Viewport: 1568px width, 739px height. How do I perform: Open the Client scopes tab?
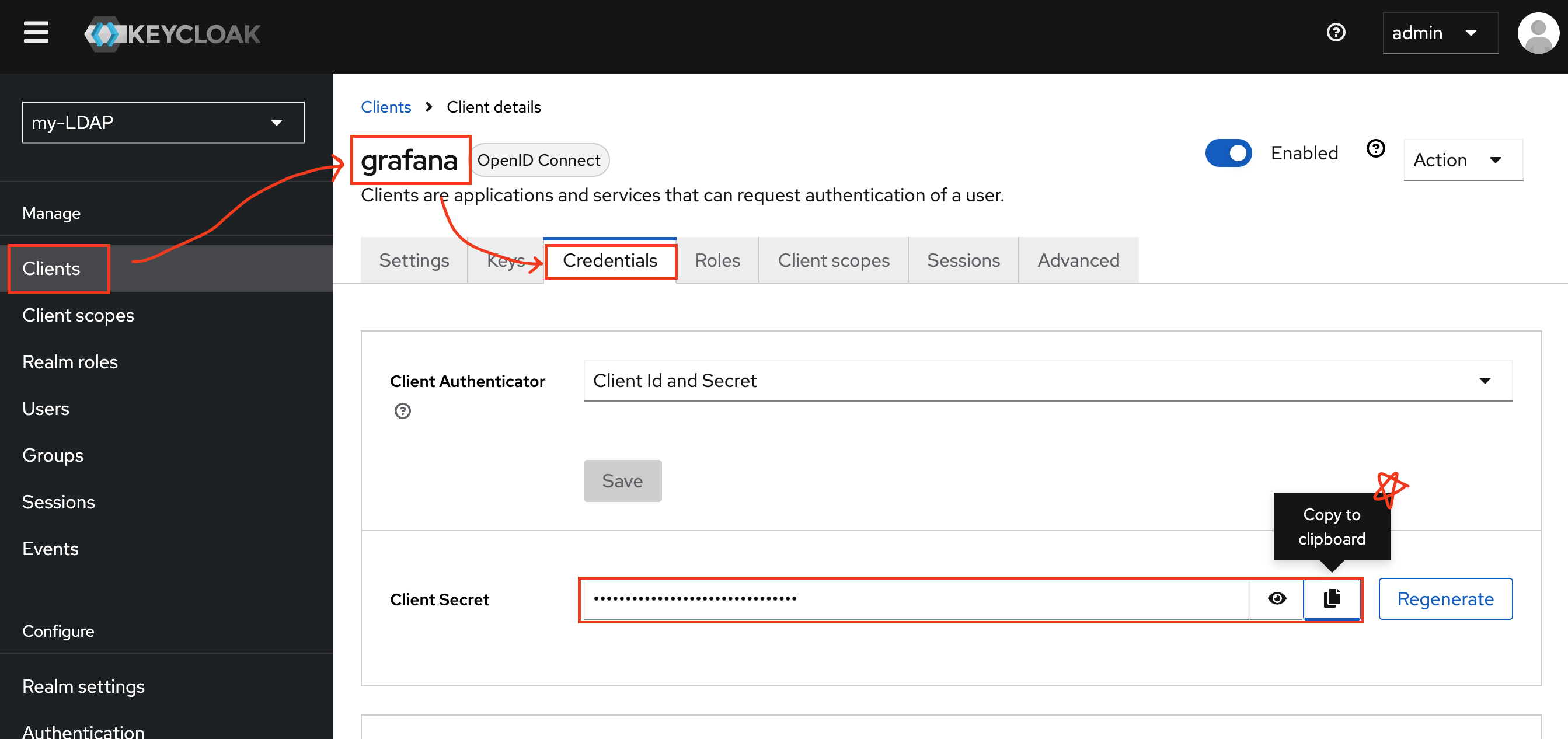833,260
